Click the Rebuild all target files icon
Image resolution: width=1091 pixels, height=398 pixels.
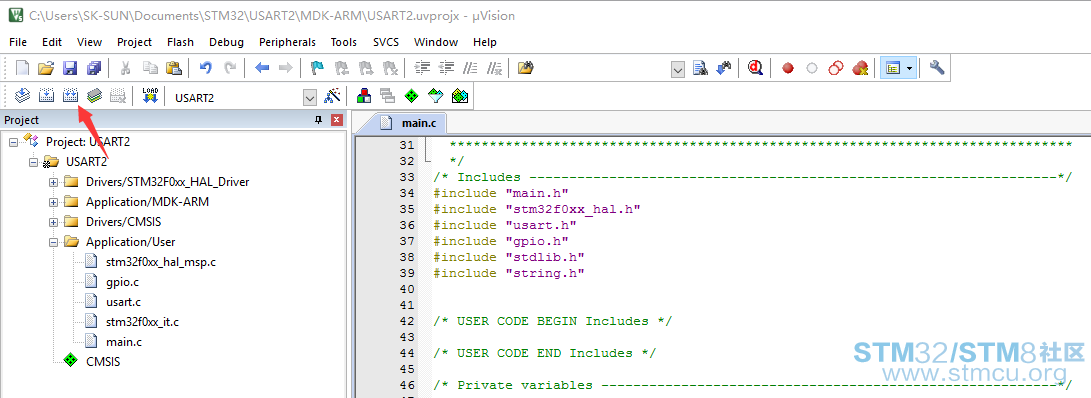pyautogui.click(x=70, y=95)
